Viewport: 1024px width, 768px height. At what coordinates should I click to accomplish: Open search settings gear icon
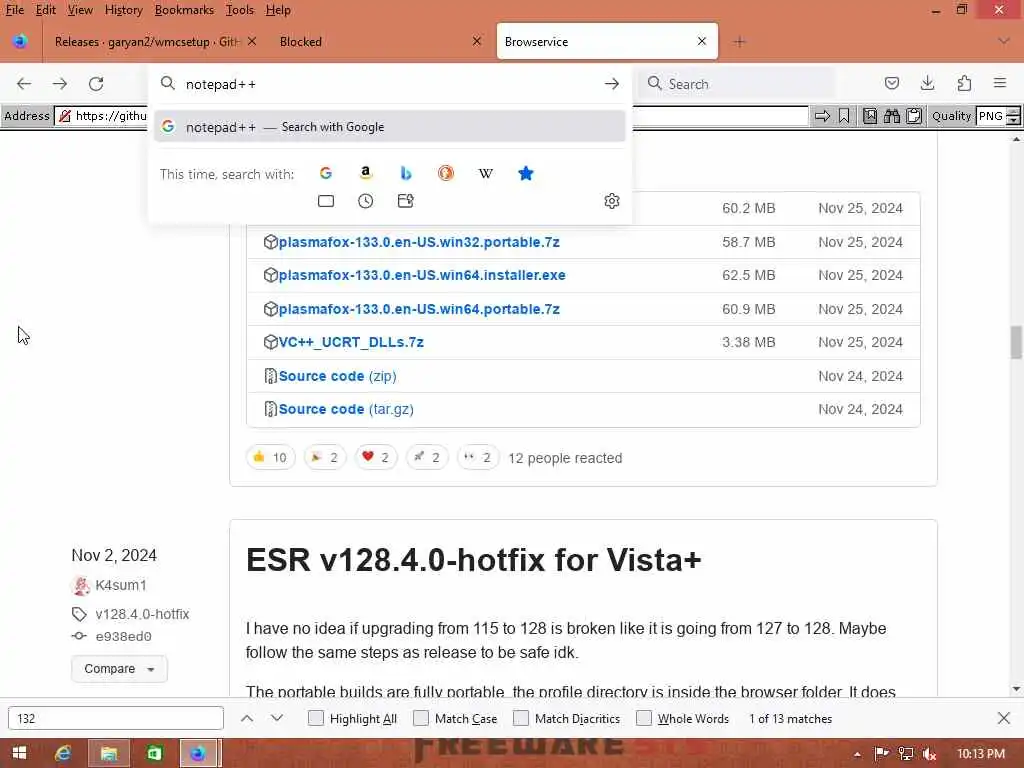tap(612, 201)
